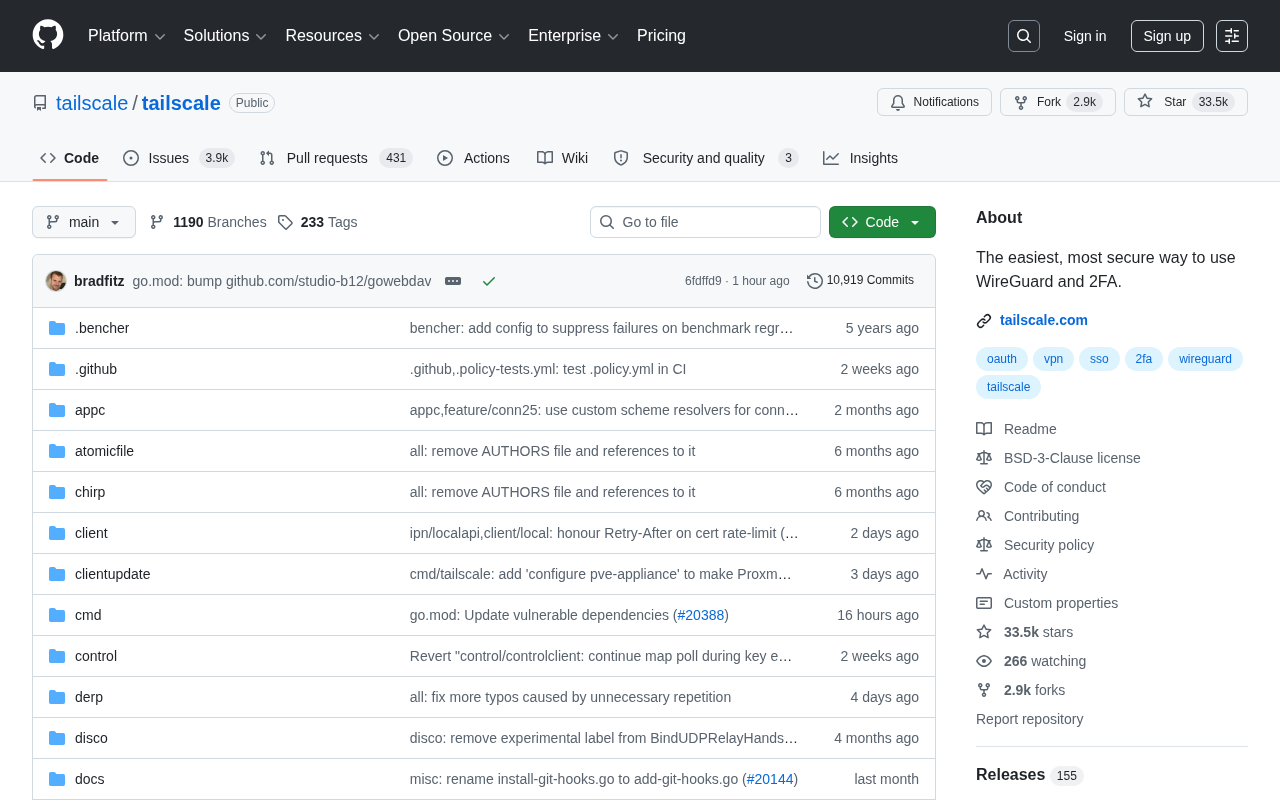Click the Sign in link
The height and width of the screenshot is (800, 1280).
[1085, 36]
